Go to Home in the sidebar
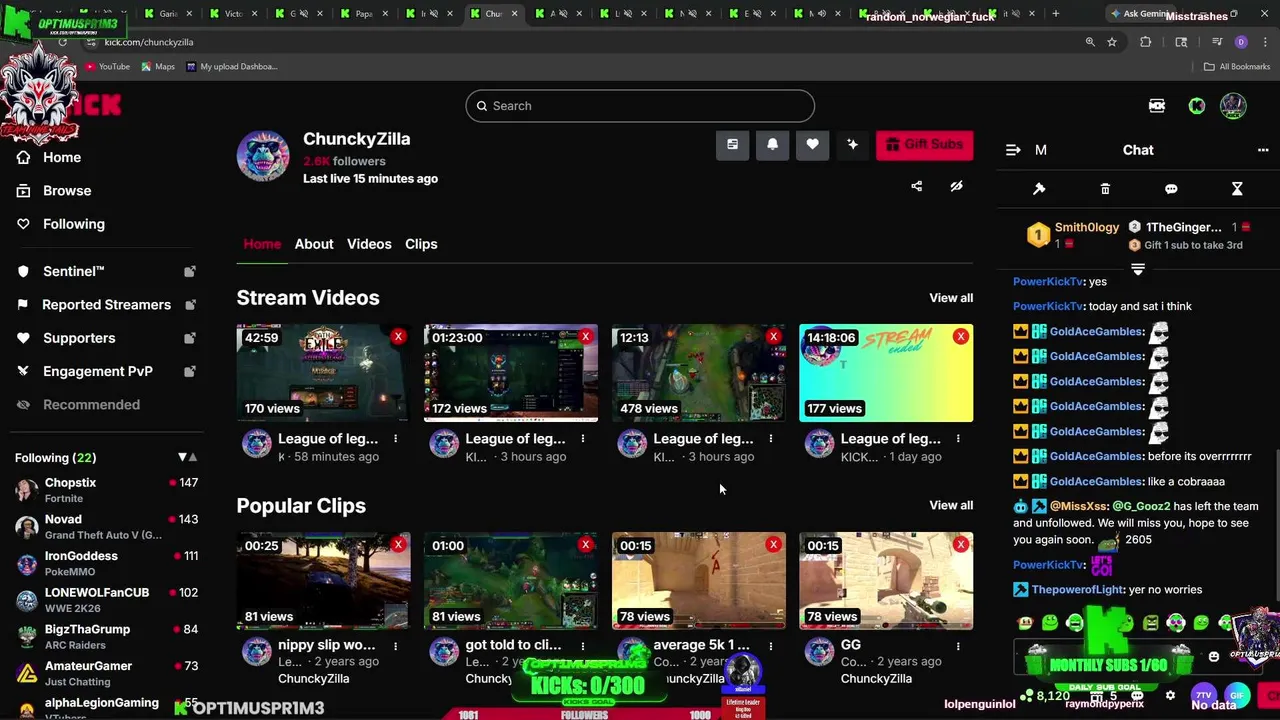 point(62,157)
